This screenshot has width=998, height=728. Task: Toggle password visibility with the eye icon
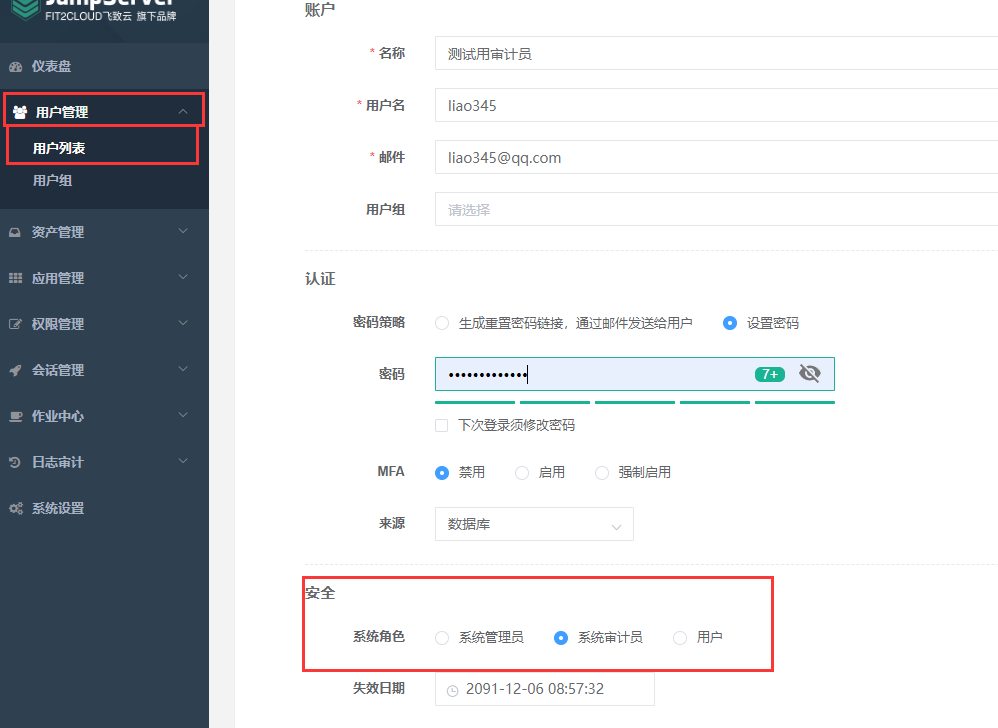(810, 373)
